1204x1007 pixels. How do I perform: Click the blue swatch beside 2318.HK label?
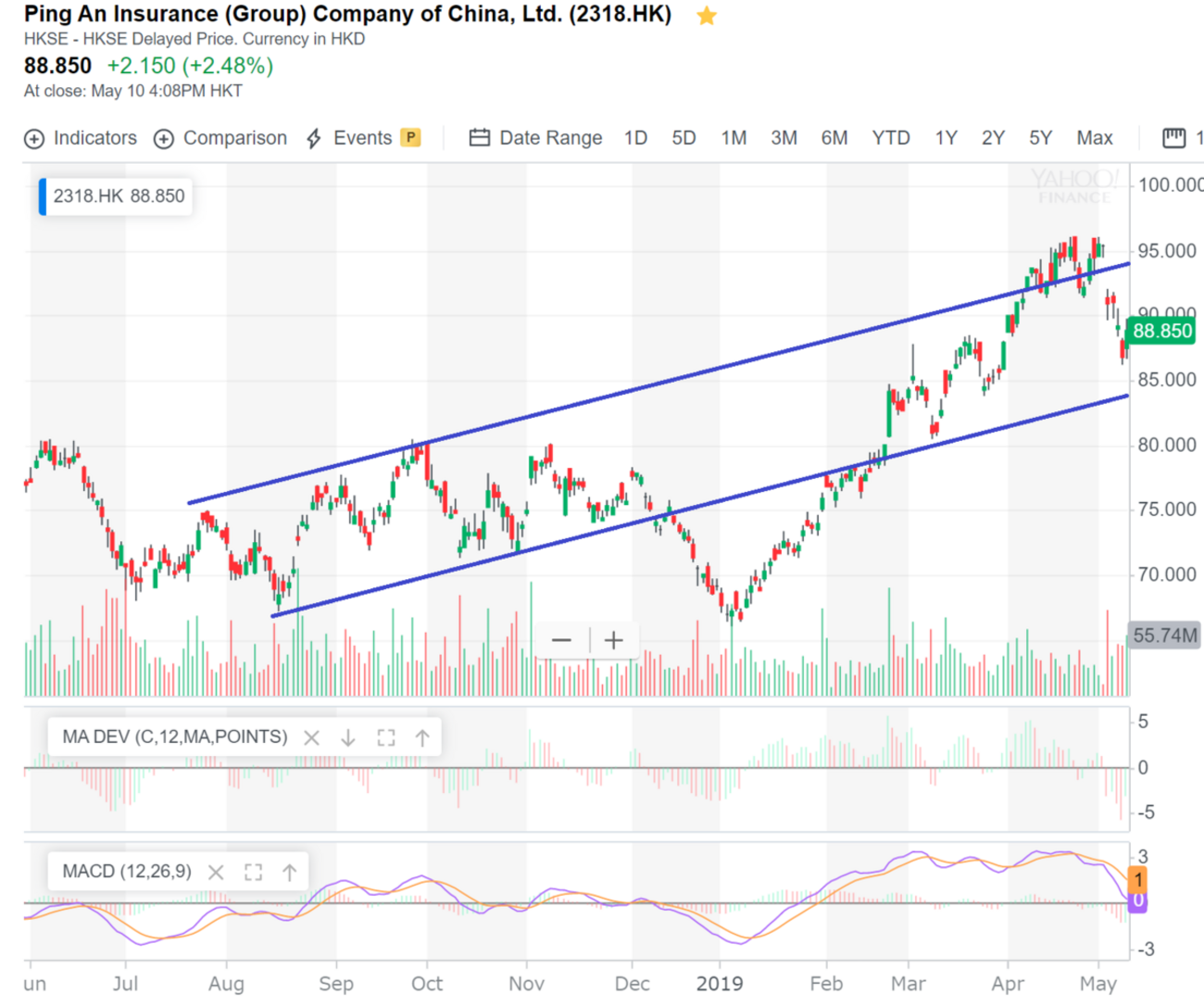click(43, 196)
